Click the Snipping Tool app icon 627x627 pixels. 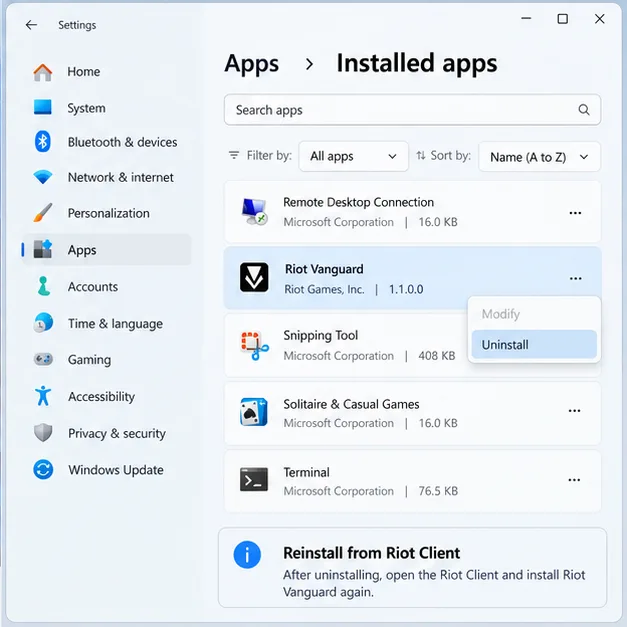pos(255,346)
